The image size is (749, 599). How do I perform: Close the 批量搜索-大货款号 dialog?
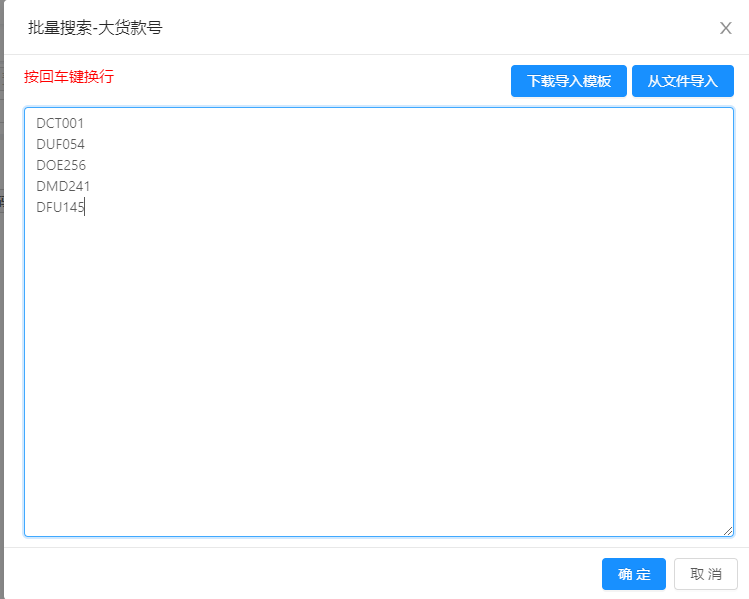726,28
